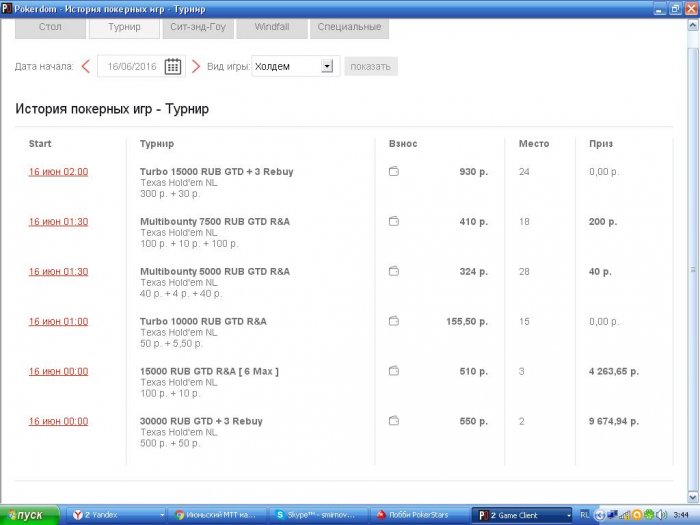Switch to Chrome Июньский МТТ taskbar window

coord(218,515)
